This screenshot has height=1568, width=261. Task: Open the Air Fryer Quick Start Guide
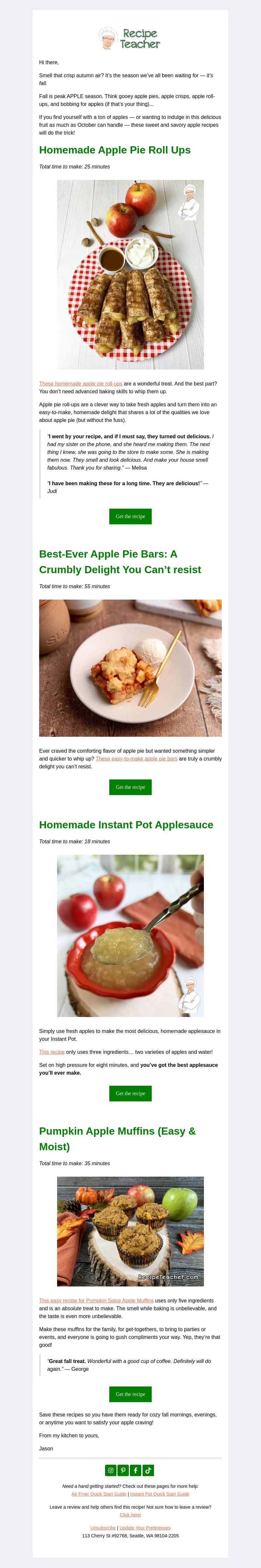tap(99, 1494)
